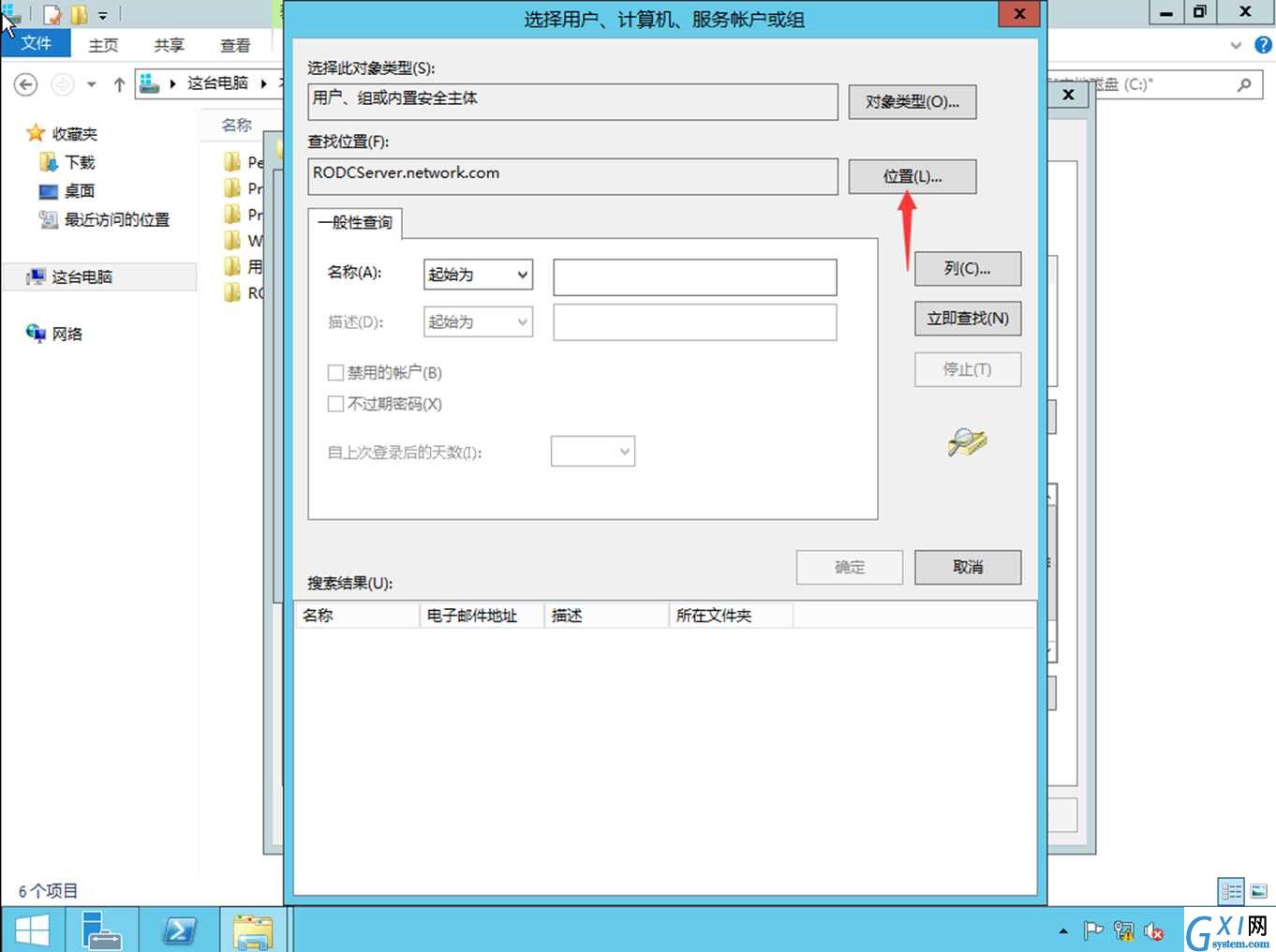This screenshot has height=952, width=1276.
Task: Open muted volume tray icon
Action: pyautogui.click(x=1153, y=931)
